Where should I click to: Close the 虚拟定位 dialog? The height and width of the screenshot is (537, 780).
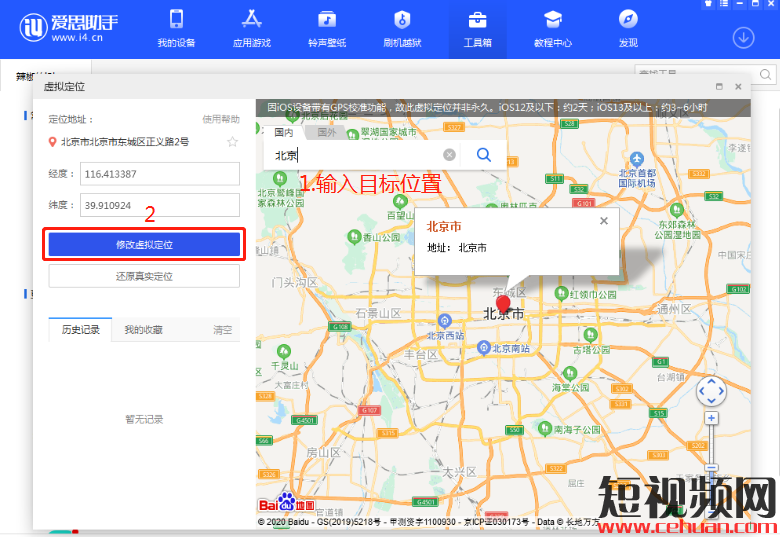coord(738,87)
